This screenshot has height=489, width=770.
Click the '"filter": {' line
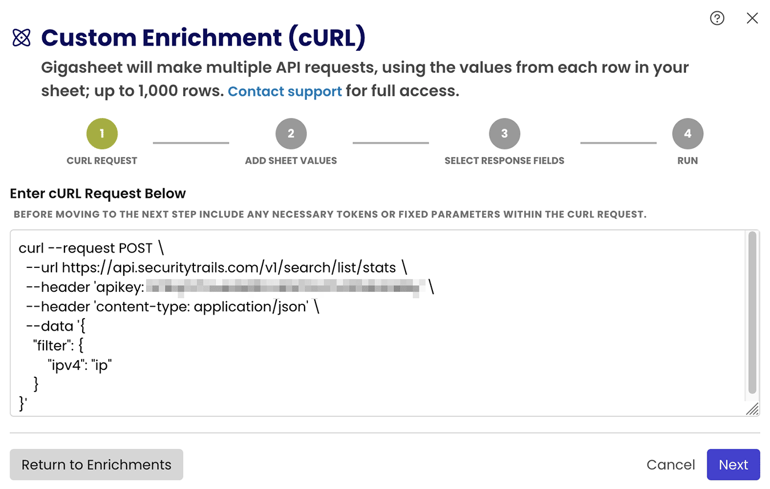pos(58,346)
